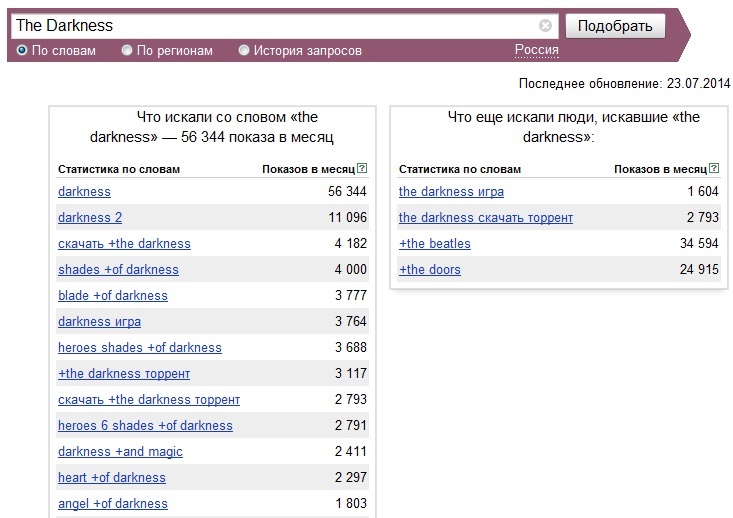Click the 'Подобрать' button
The height and width of the screenshot is (518, 733).
pyautogui.click(x=615, y=26)
